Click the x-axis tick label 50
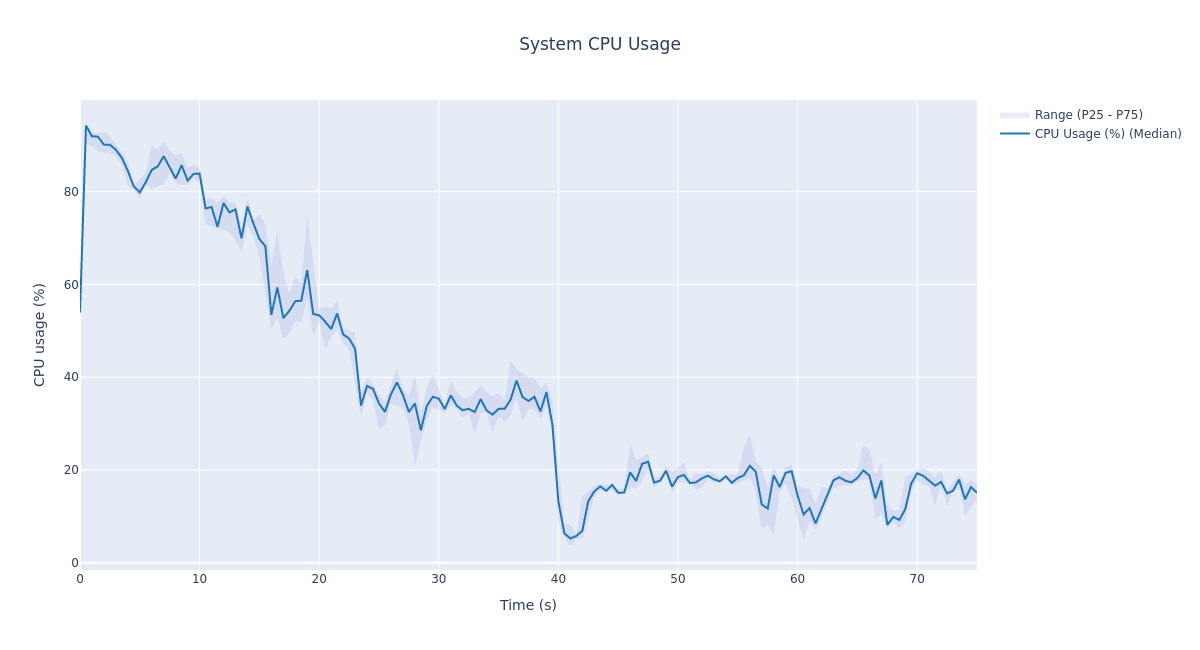The width and height of the screenshot is (1200, 650). (678, 579)
